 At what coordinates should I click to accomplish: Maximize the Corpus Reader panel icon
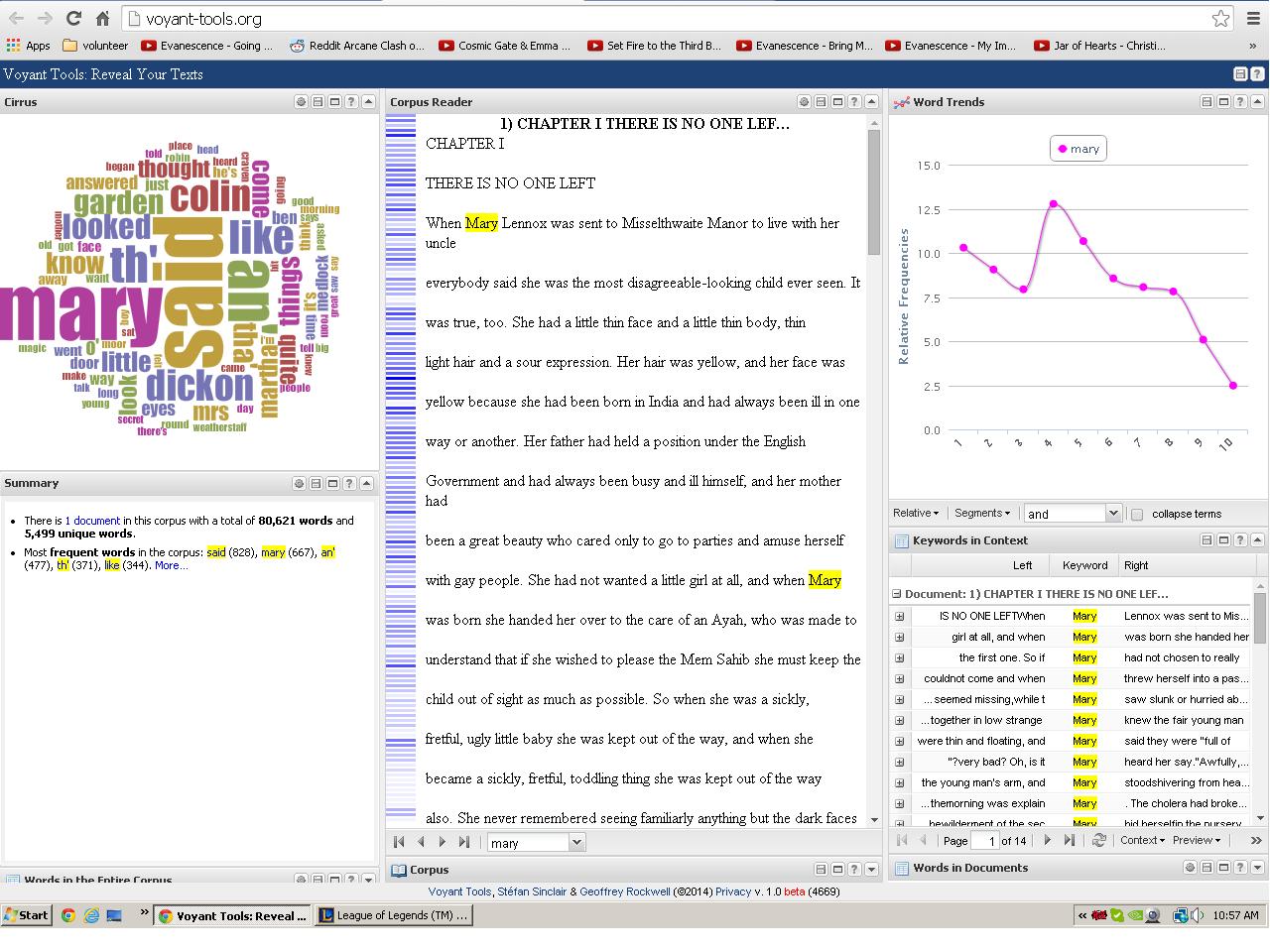click(x=837, y=102)
